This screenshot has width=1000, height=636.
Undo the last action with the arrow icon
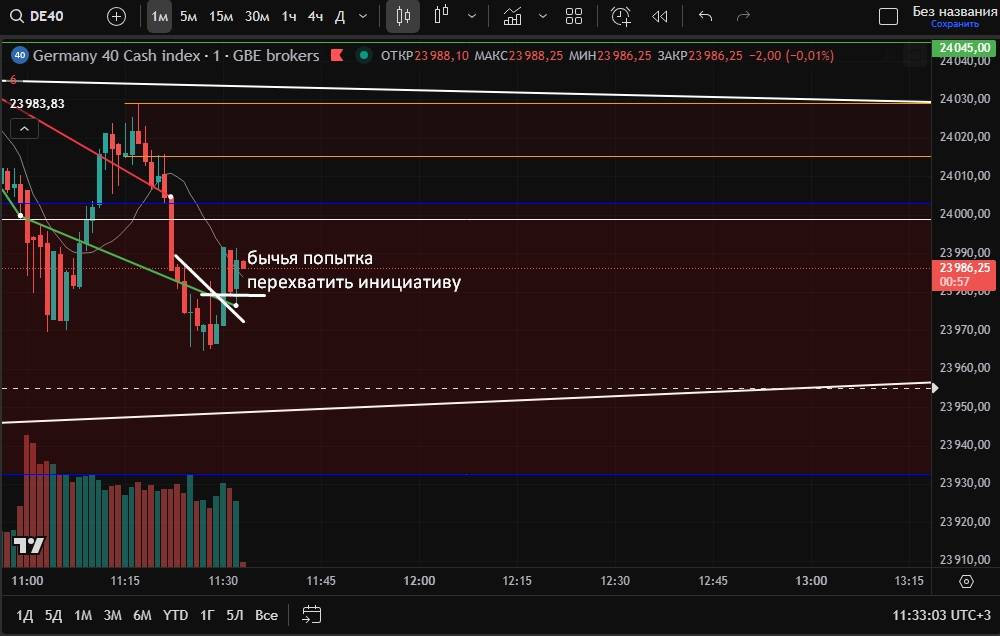click(705, 16)
